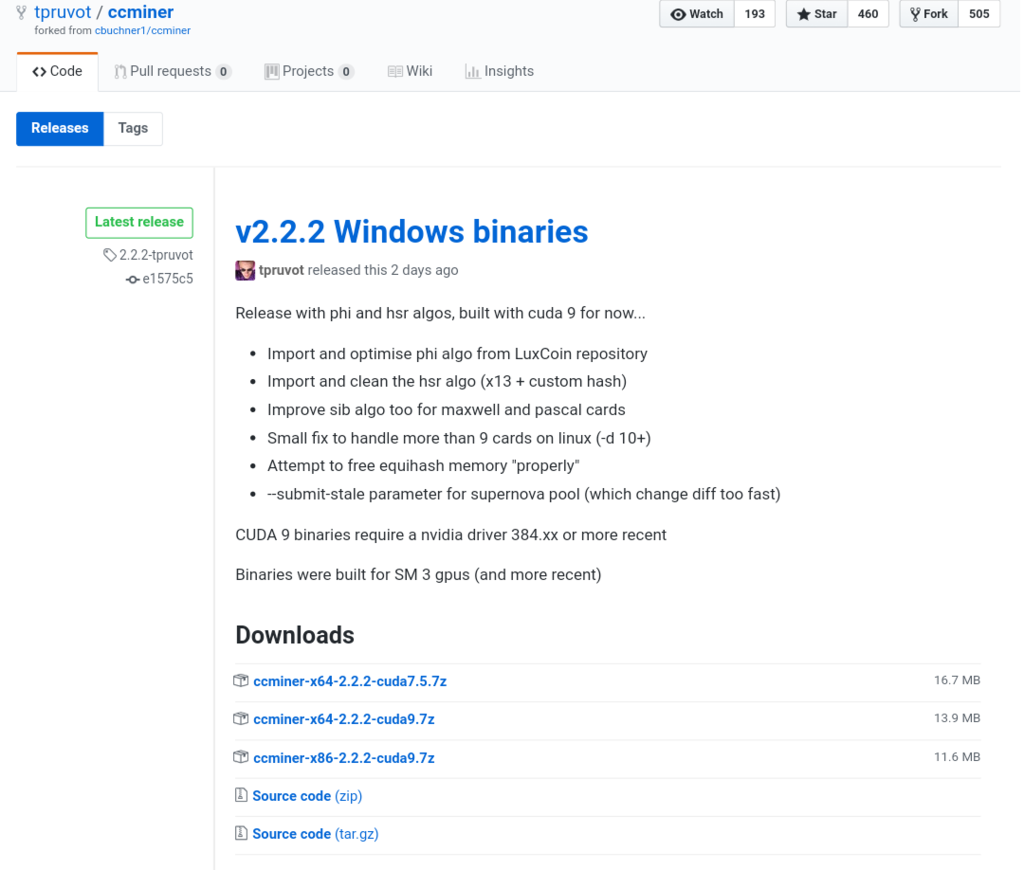
Task: Click 'released this 2 days ago' text
Action: (383, 270)
